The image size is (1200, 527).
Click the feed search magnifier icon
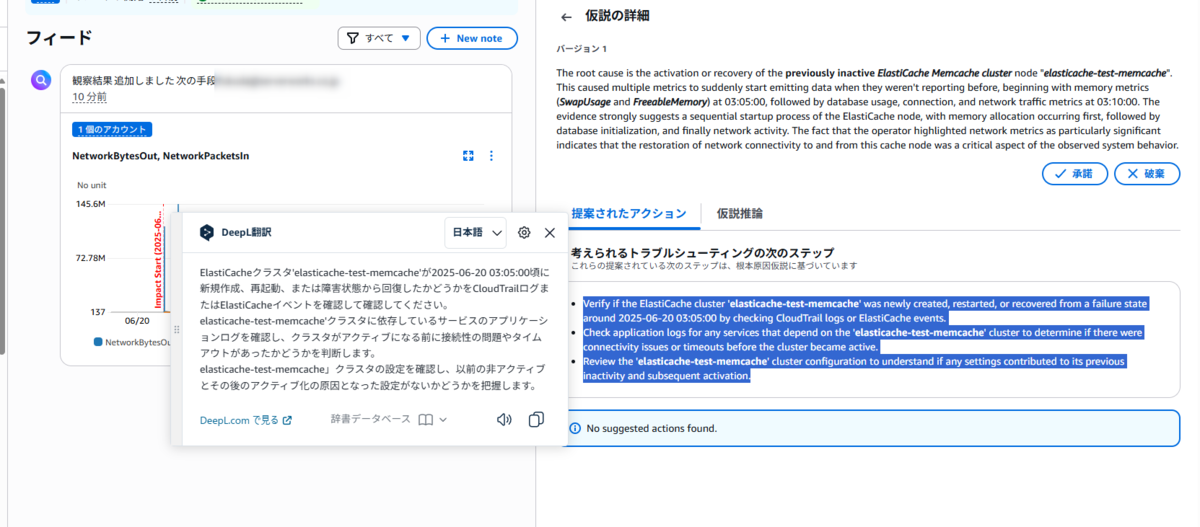click(41, 80)
